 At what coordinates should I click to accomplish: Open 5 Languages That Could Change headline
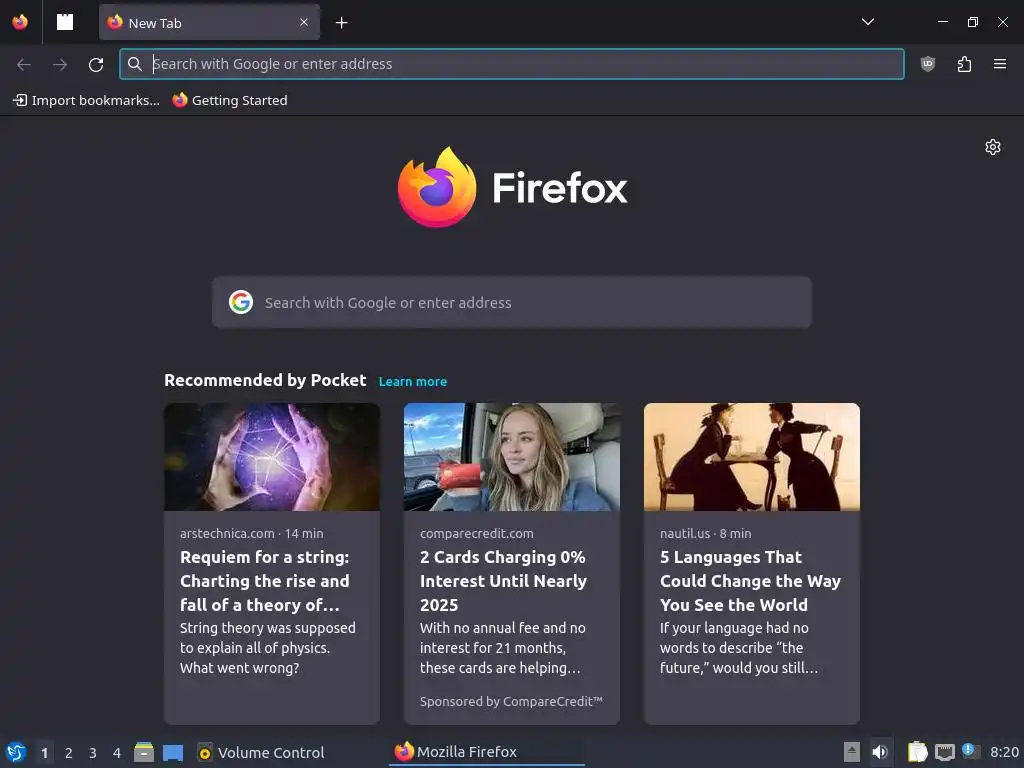tap(750, 581)
